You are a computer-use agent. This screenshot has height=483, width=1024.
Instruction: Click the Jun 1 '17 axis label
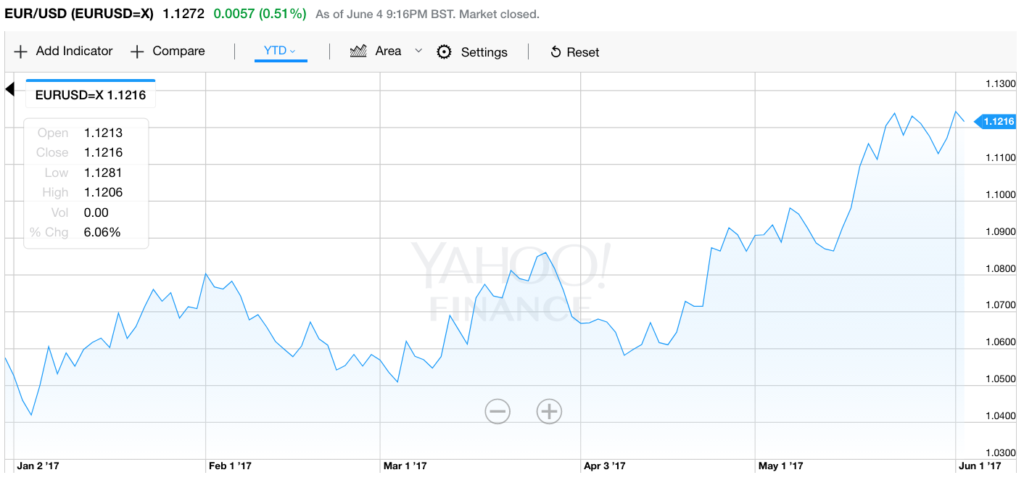(x=980, y=466)
